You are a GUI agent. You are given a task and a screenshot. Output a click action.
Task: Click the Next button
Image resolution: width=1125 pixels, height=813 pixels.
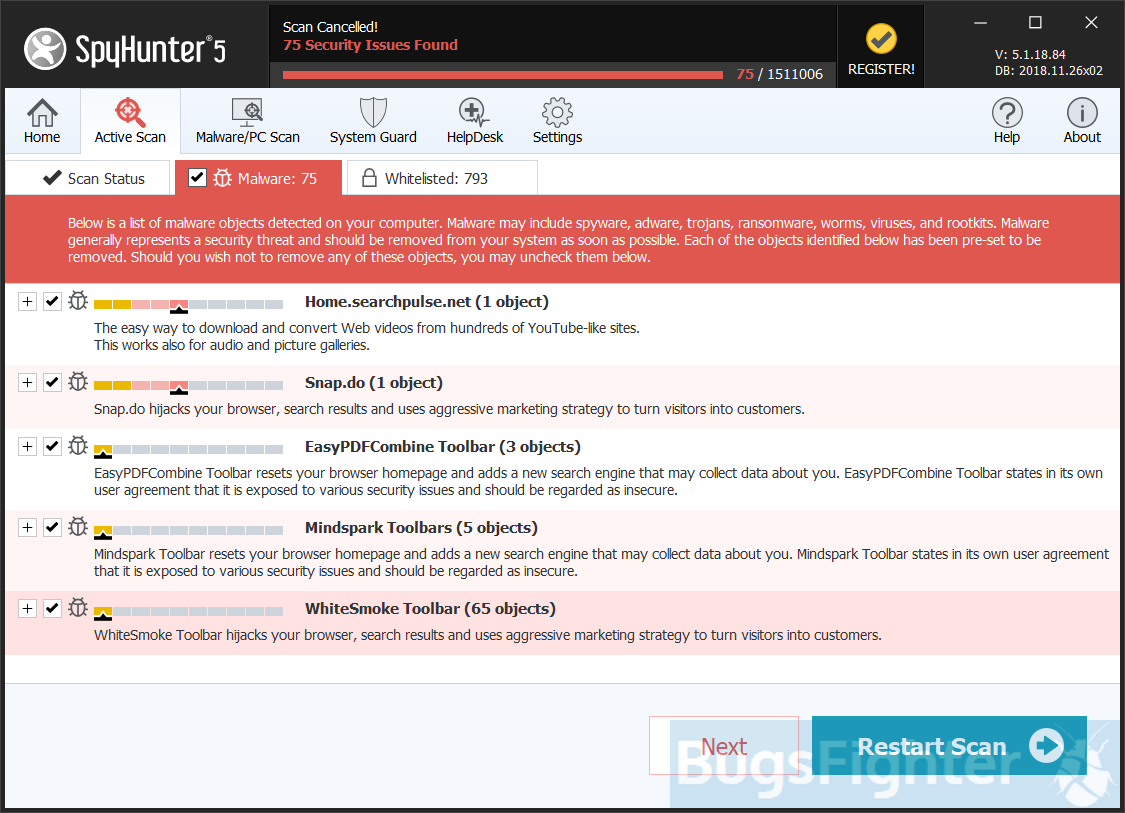coord(724,746)
